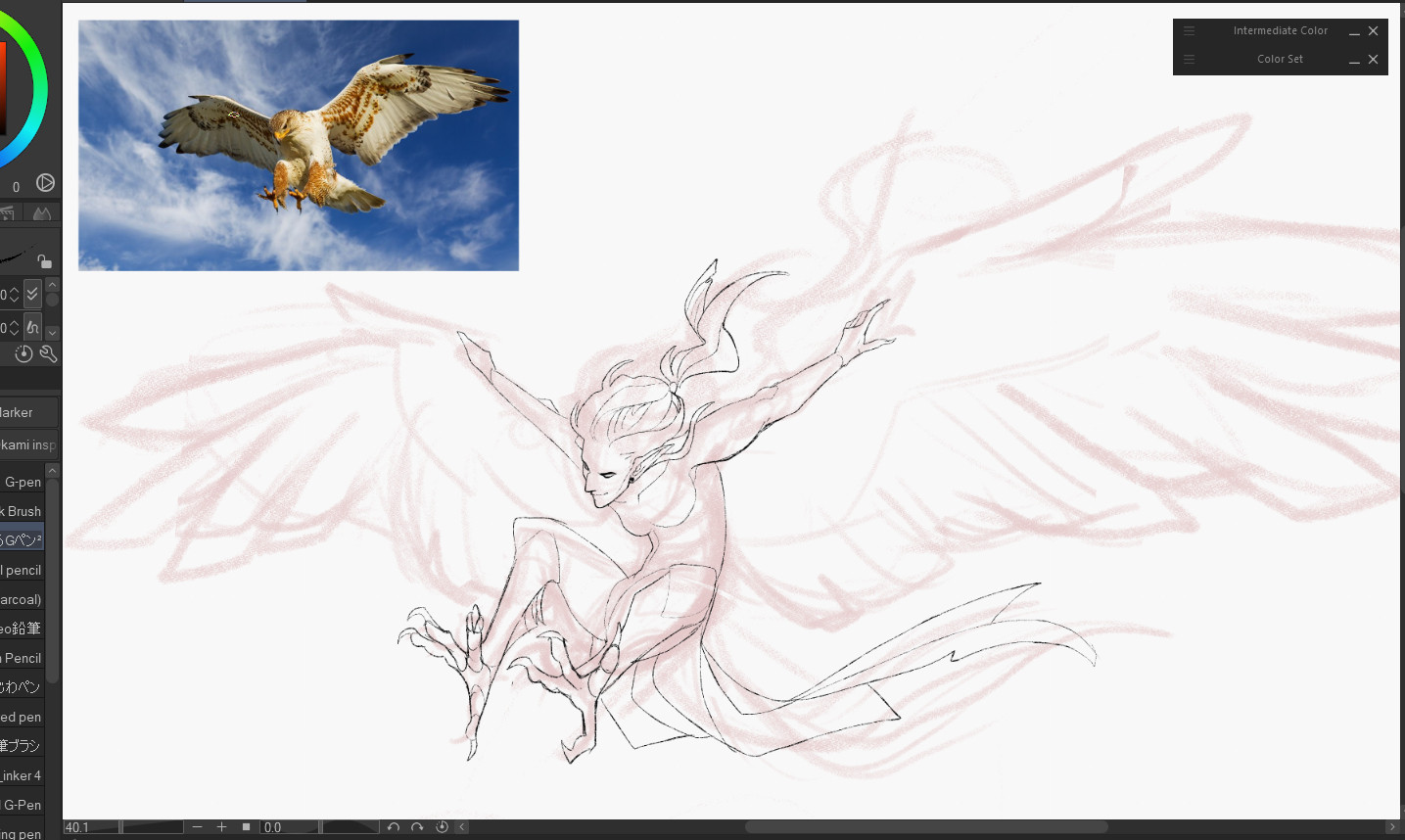1405x840 pixels.
Task: Open the Intermediate Color panel menu icon
Action: pos(1189,31)
